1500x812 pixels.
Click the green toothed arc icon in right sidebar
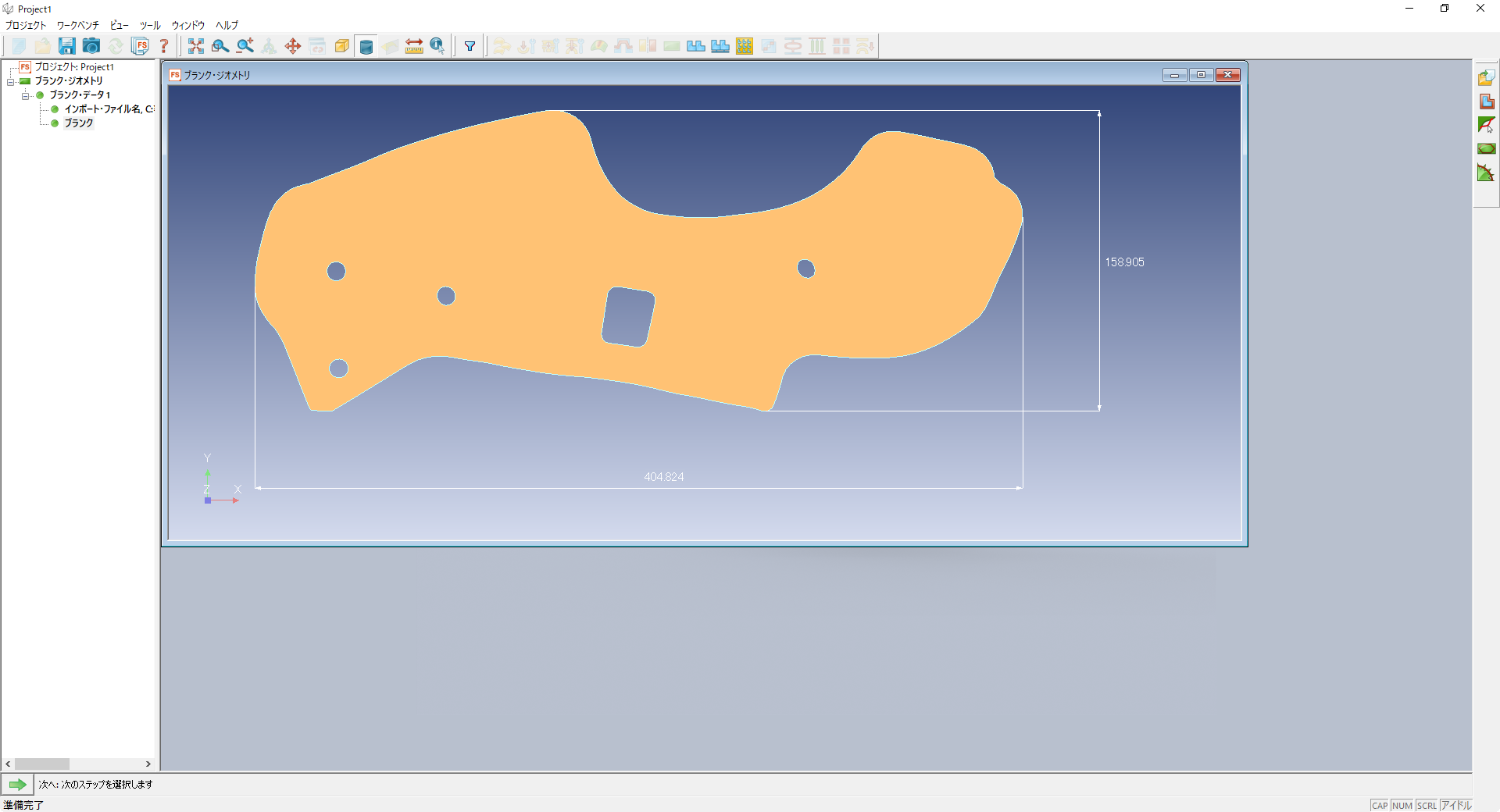[x=1486, y=173]
